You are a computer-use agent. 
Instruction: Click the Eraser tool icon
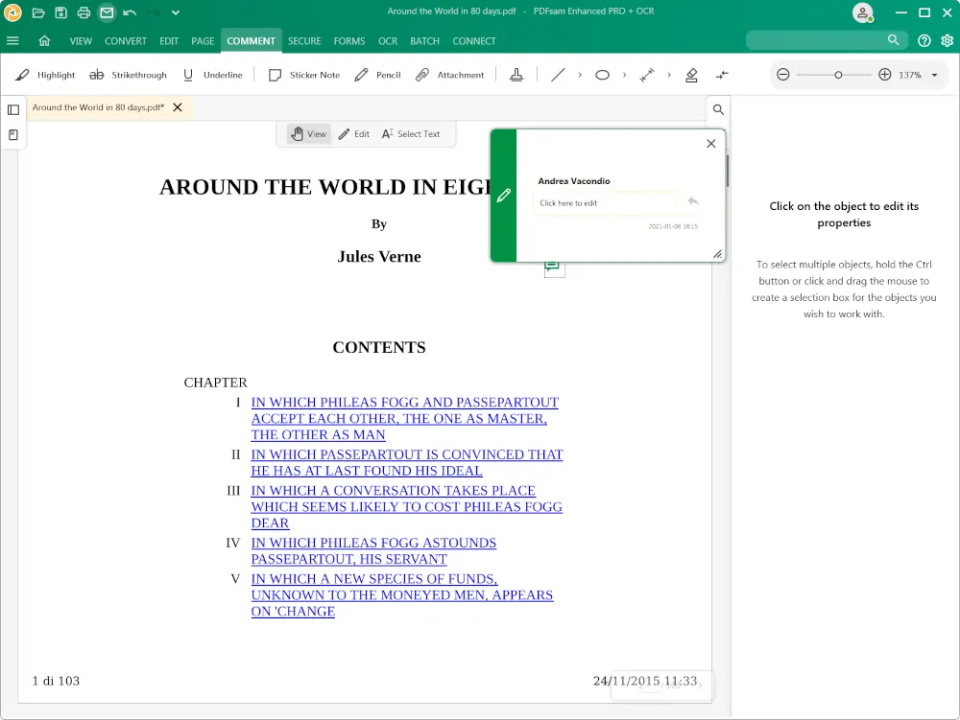pos(691,75)
